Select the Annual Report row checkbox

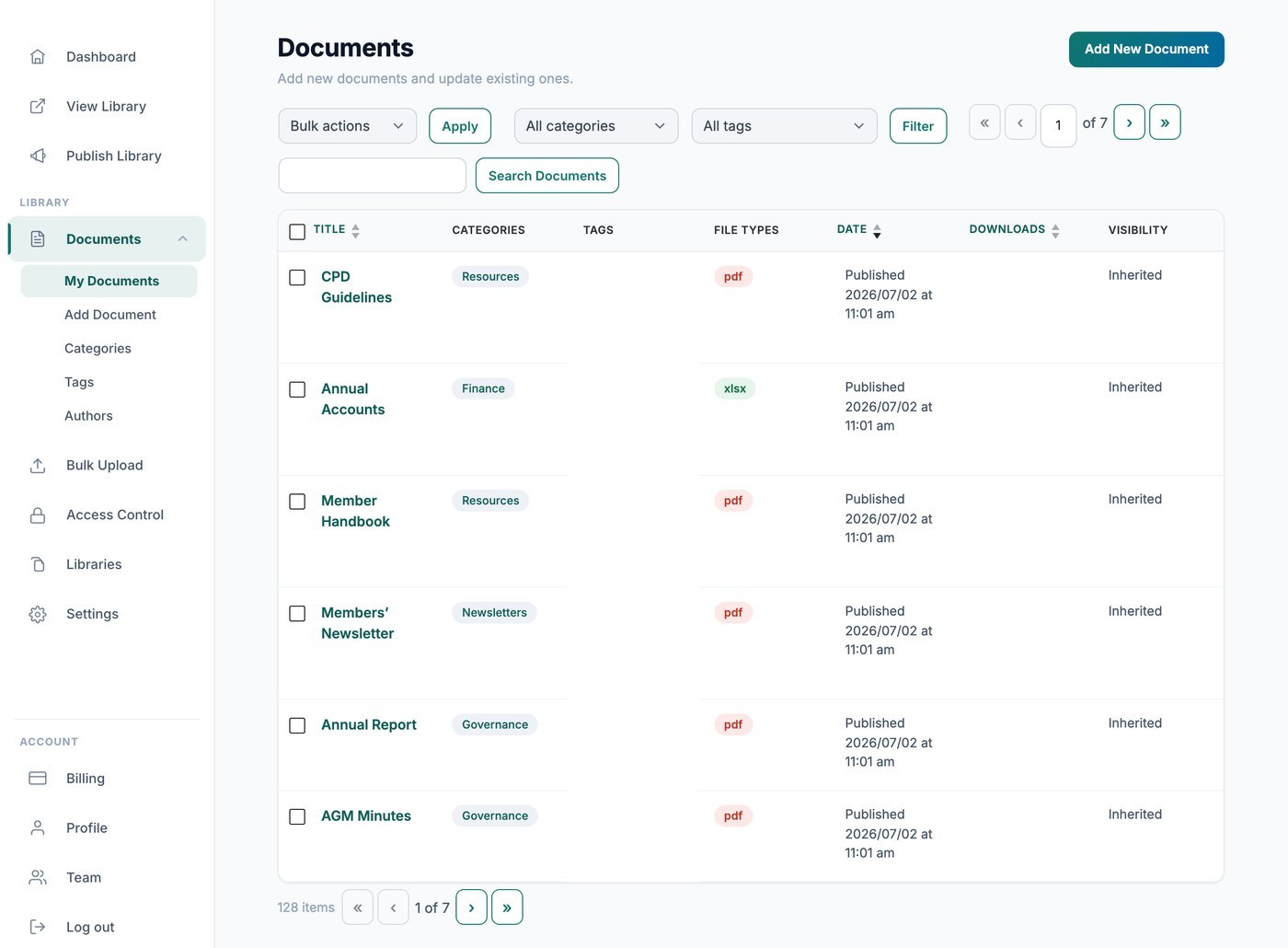pyautogui.click(x=297, y=726)
